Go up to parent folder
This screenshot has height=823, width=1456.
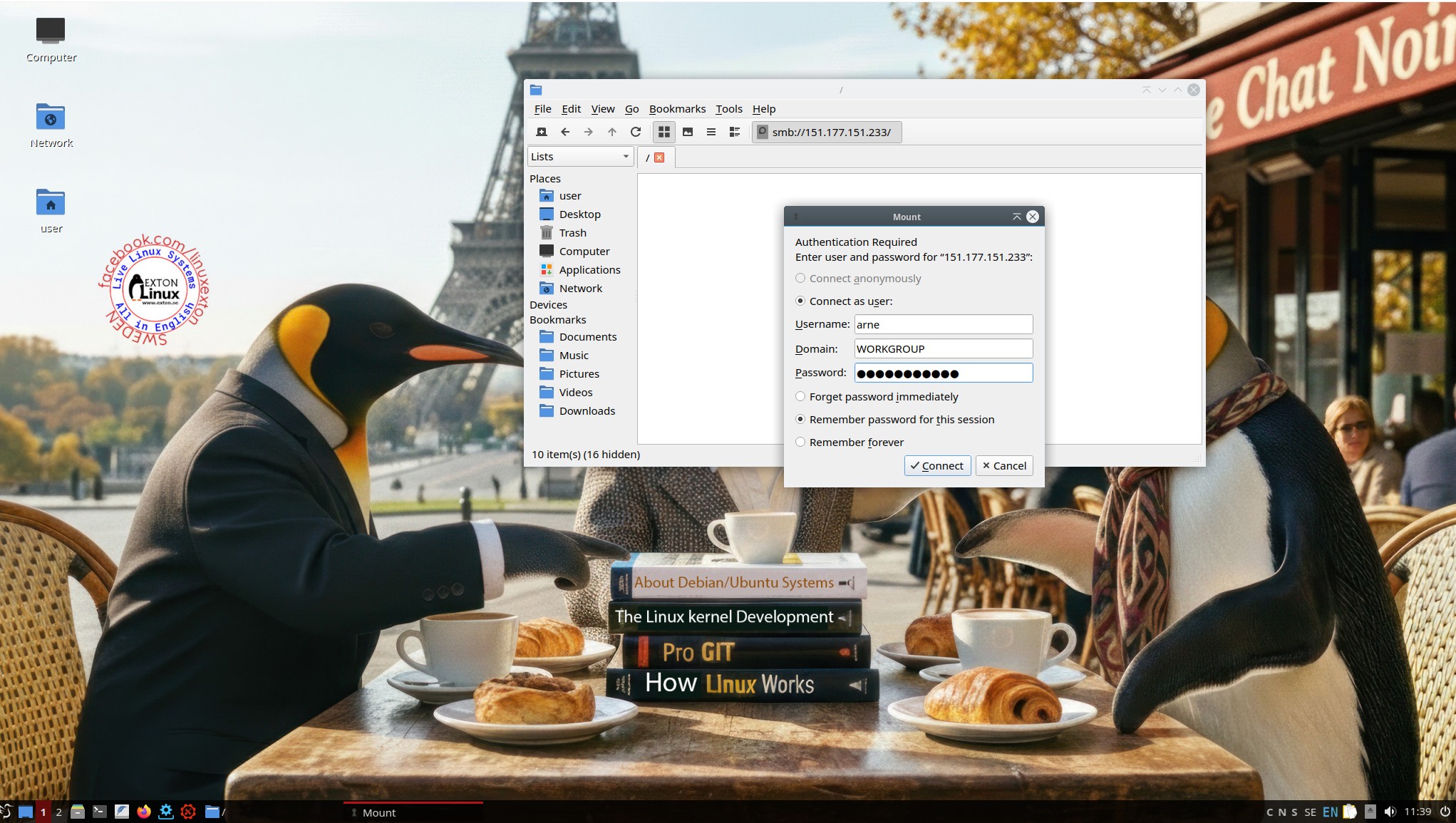[x=612, y=132]
